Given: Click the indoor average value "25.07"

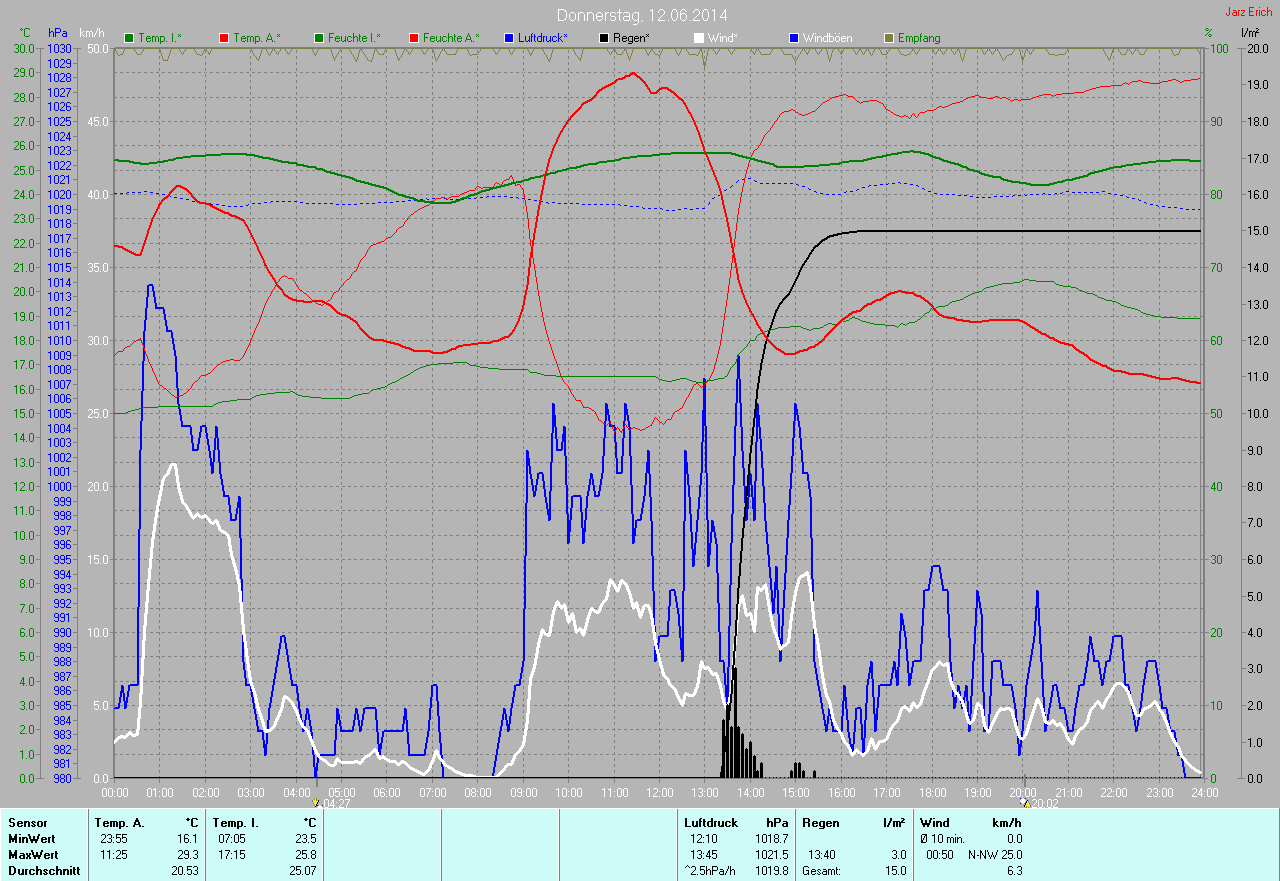Looking at the screenshot, I should point(302,871).
